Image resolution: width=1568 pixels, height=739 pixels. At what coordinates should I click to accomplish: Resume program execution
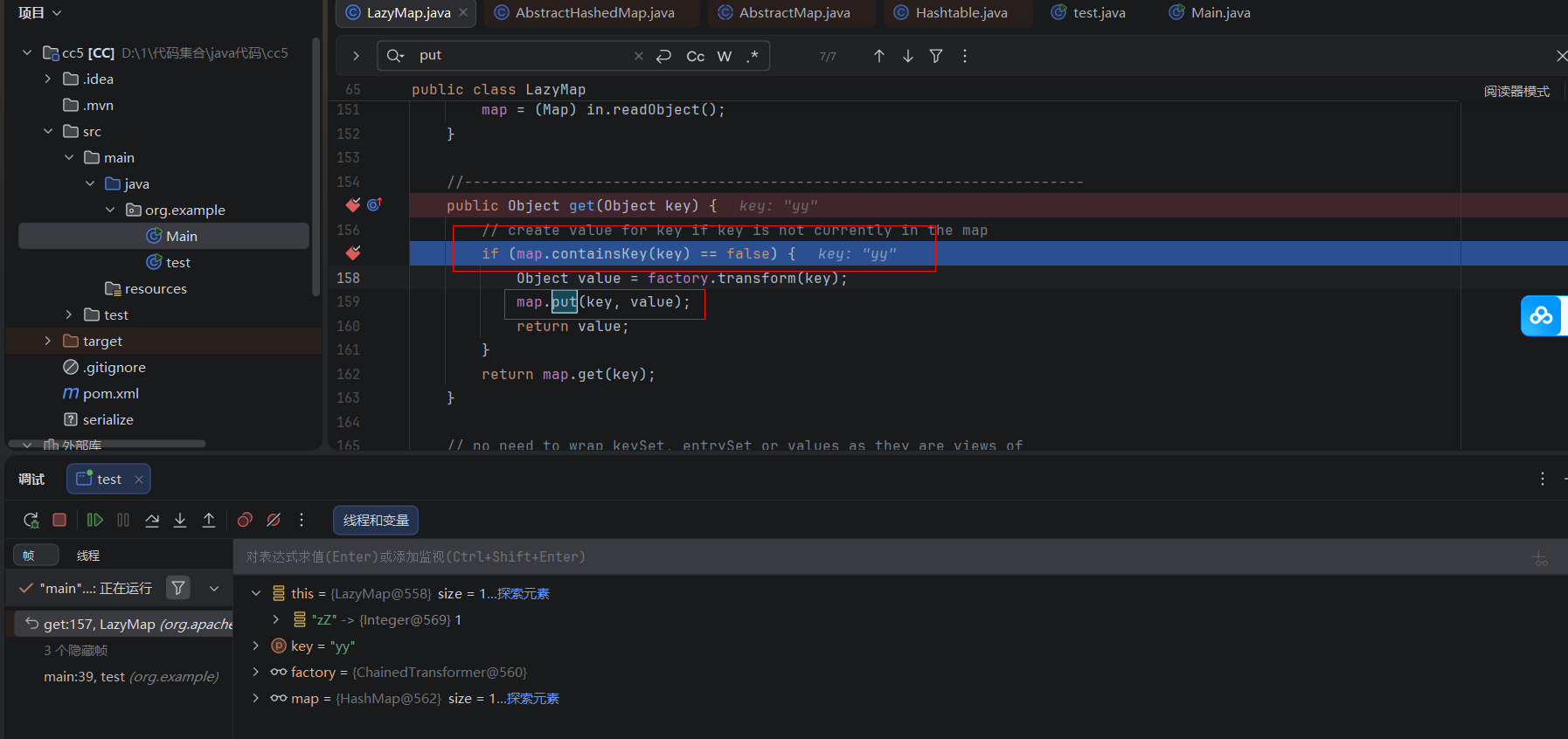click(94, 520)
